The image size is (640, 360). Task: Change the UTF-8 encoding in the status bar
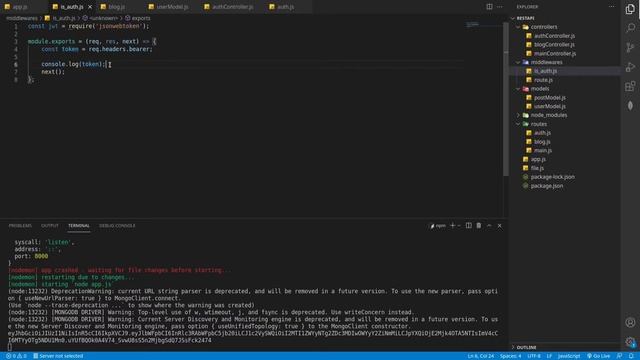(x=533, y=356)
